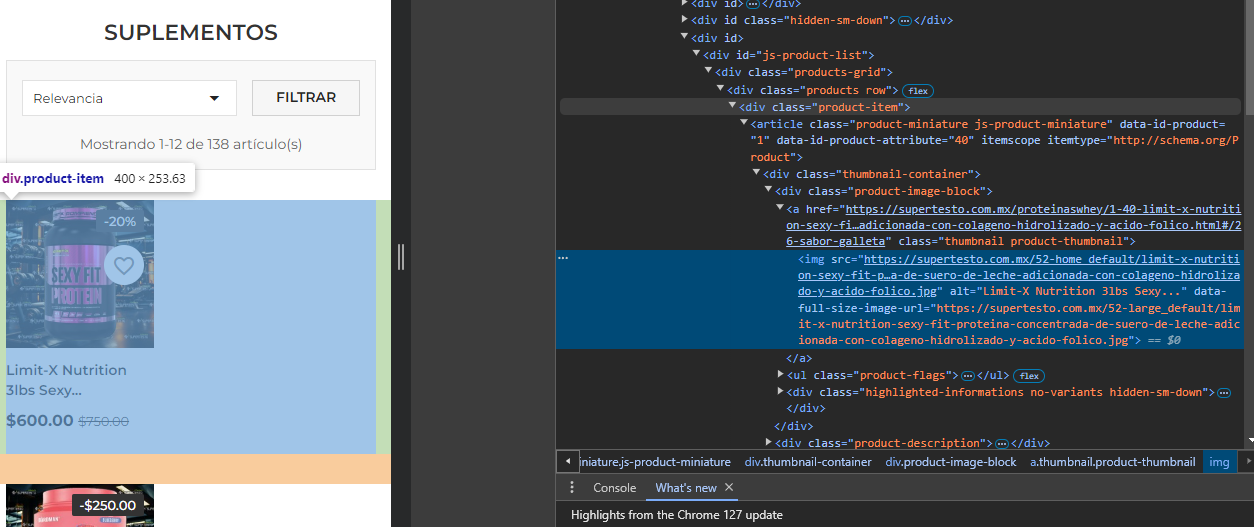
Task: Expand the ul class="product-flags" node
Action: pos(781,374)
